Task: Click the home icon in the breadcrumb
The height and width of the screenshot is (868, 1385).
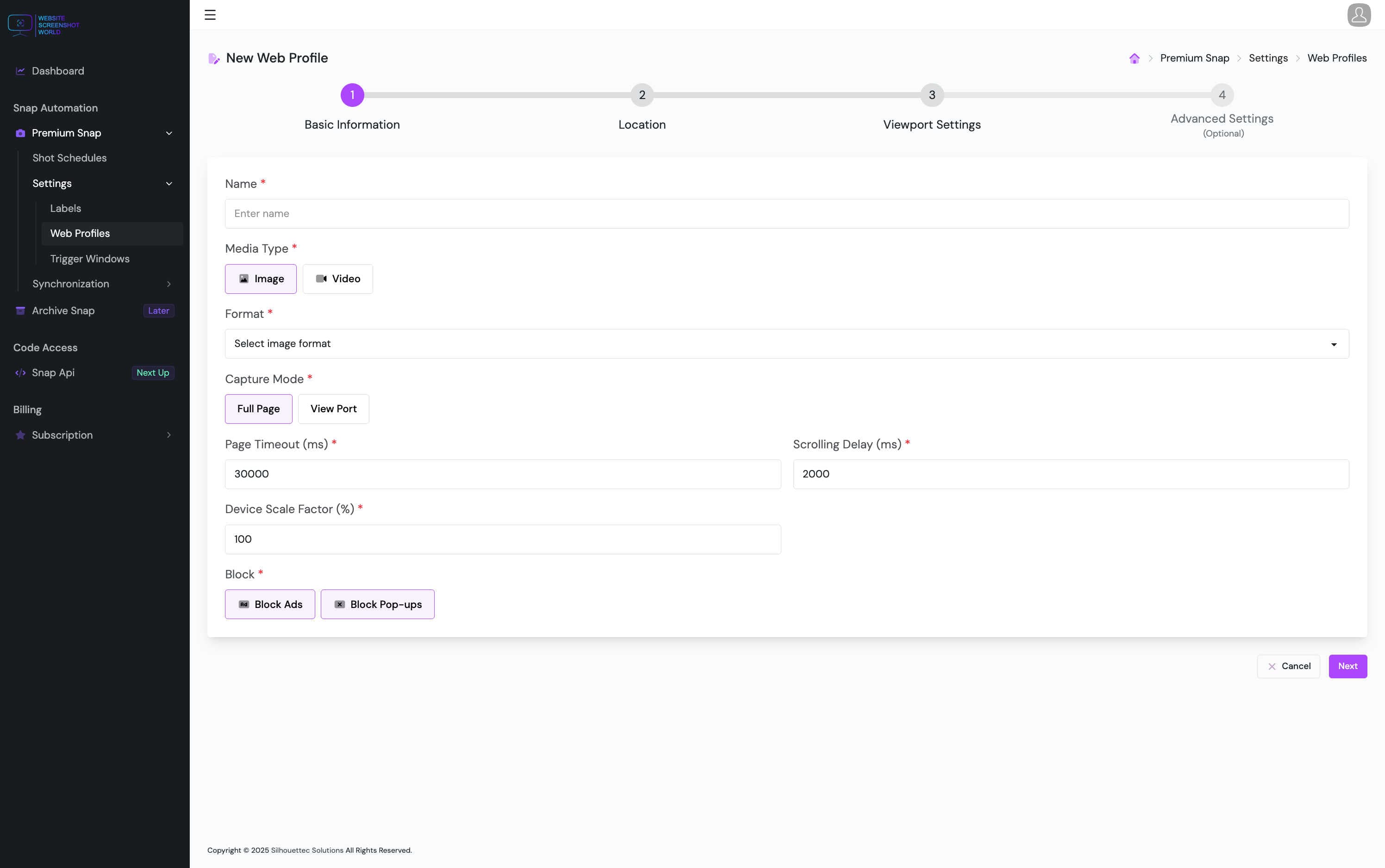Action: (x=1134, y=57)
